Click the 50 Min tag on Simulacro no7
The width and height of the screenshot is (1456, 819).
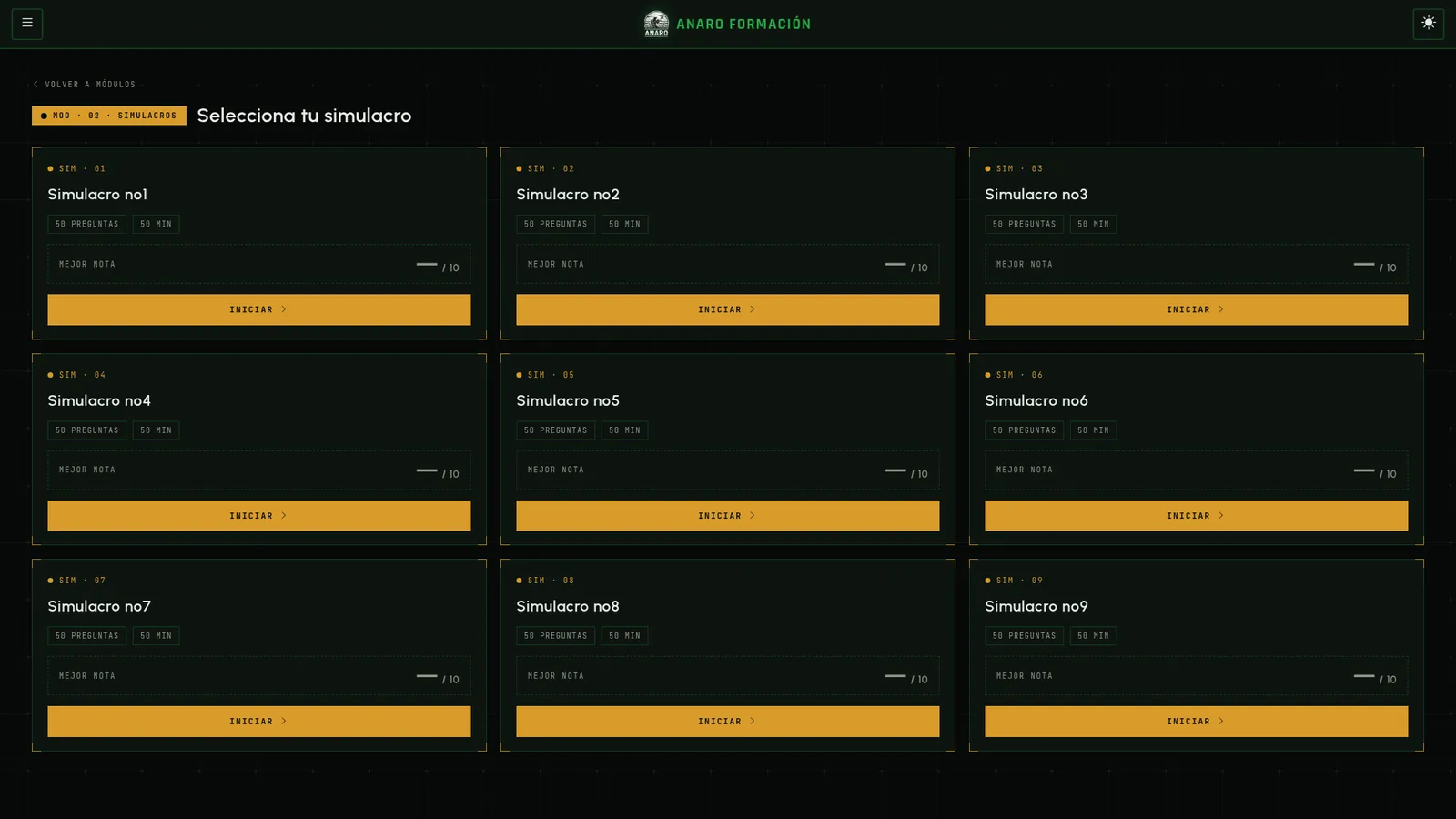pos(156,636)
